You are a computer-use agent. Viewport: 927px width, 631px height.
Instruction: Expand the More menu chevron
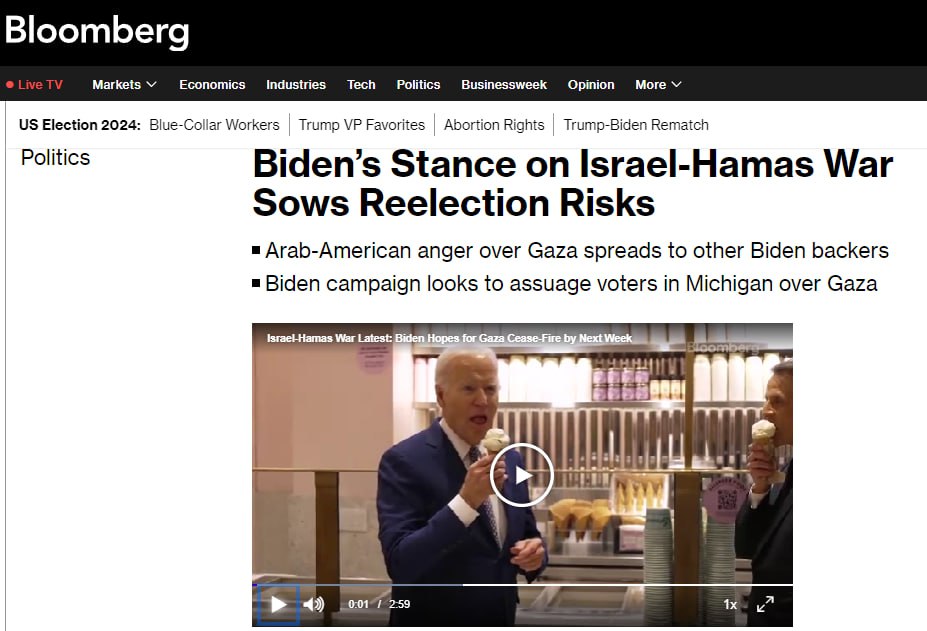click(x=676, y=85)
